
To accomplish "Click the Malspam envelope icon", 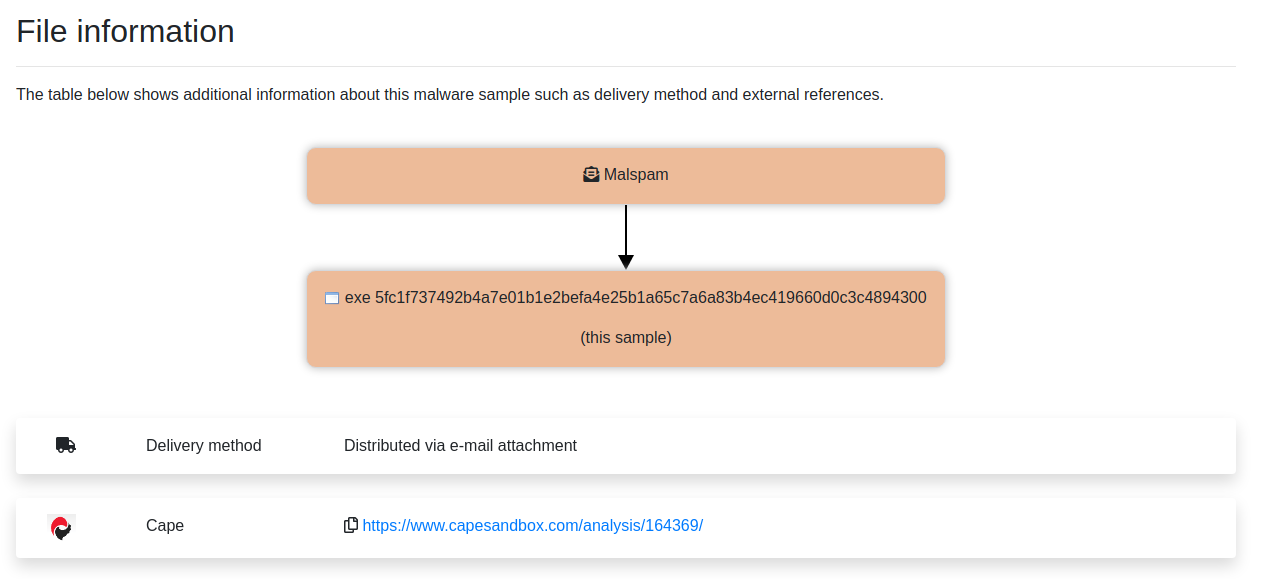I will (x=591, y=175).
